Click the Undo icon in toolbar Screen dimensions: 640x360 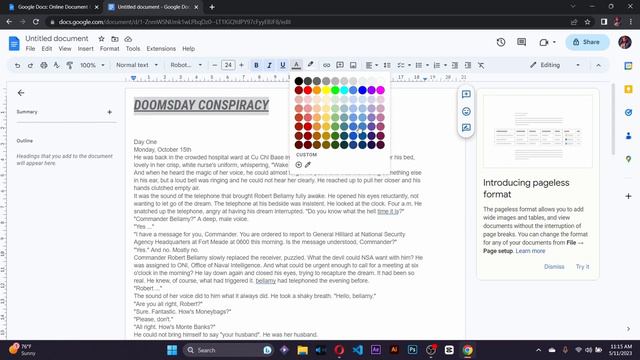[17, 65]
